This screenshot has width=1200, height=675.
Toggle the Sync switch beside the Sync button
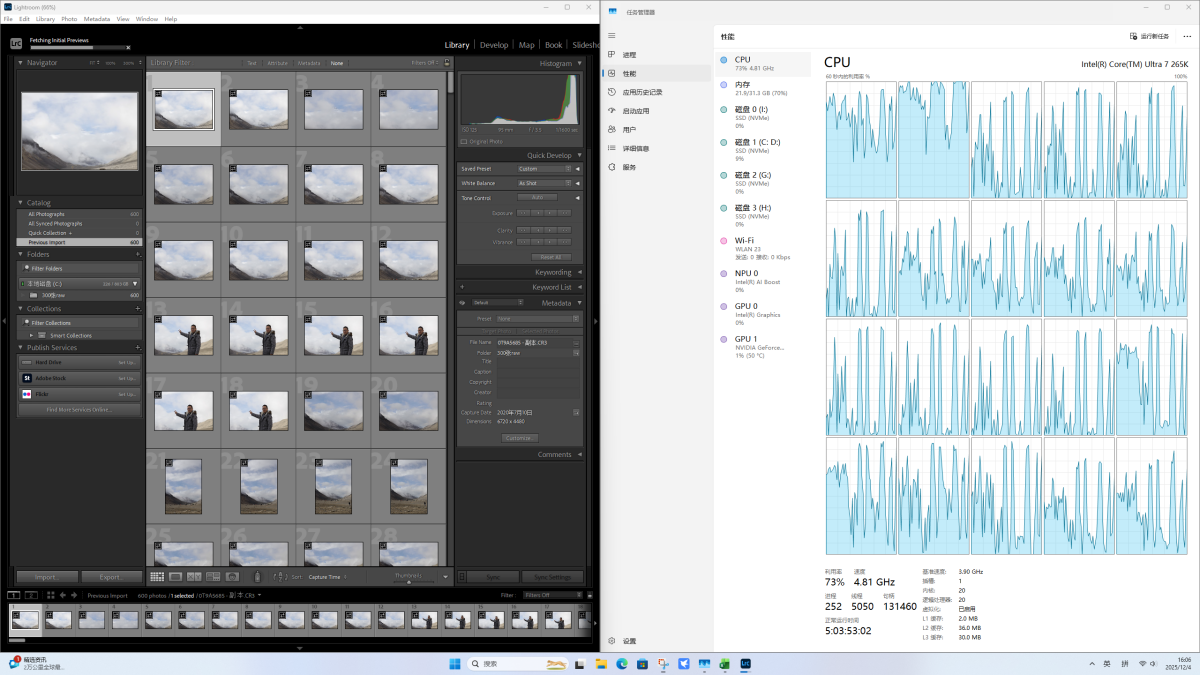[x=461, y=577]
